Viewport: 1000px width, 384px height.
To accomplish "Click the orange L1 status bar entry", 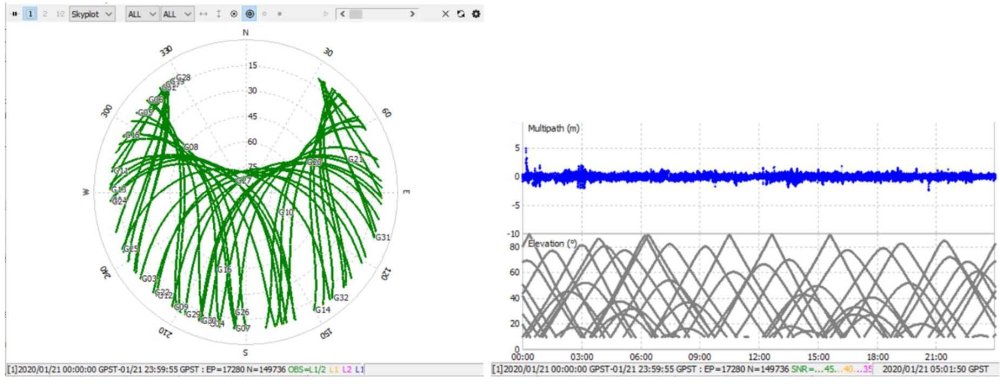I will click(334, 369).
